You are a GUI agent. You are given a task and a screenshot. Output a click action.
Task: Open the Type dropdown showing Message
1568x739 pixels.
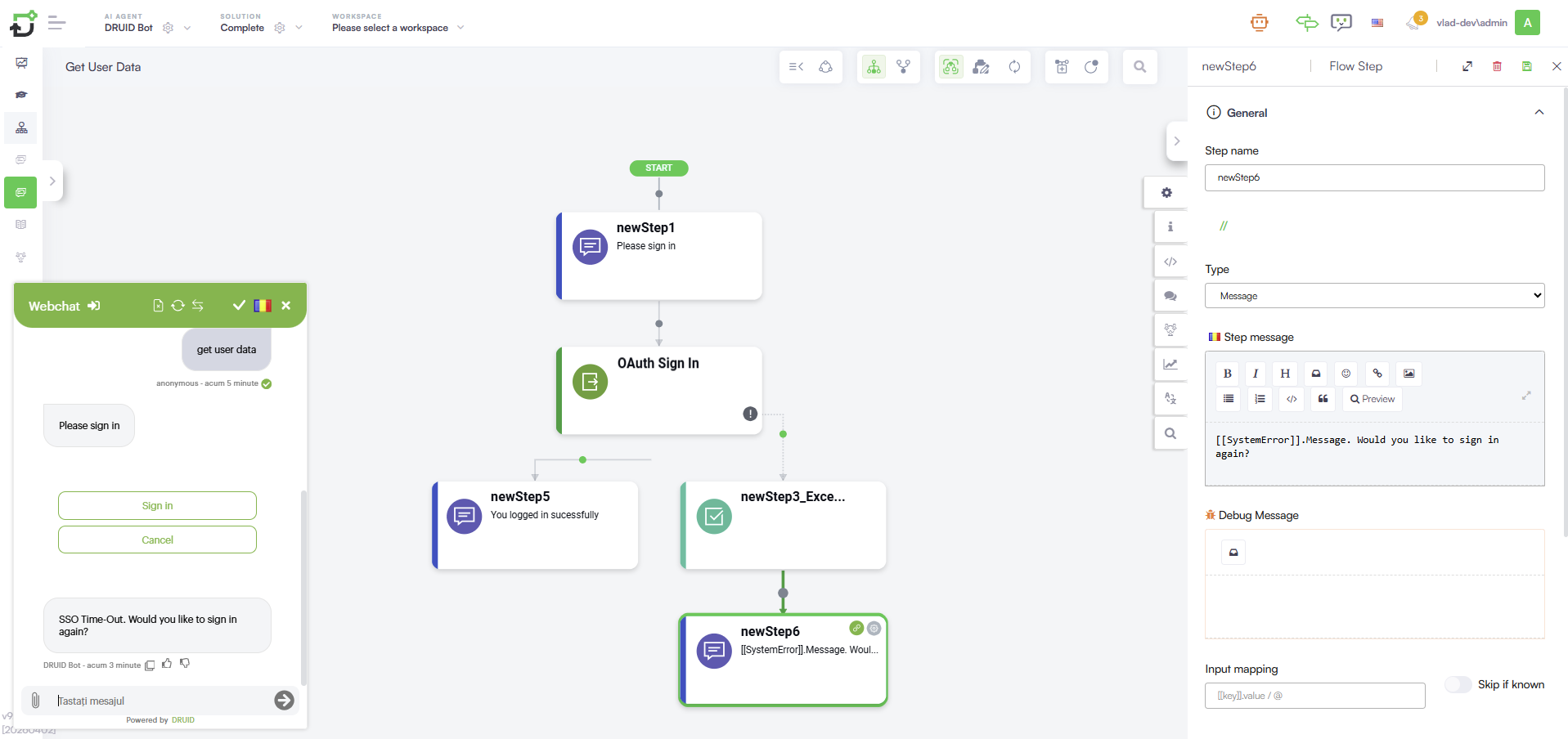(1374, 296)
